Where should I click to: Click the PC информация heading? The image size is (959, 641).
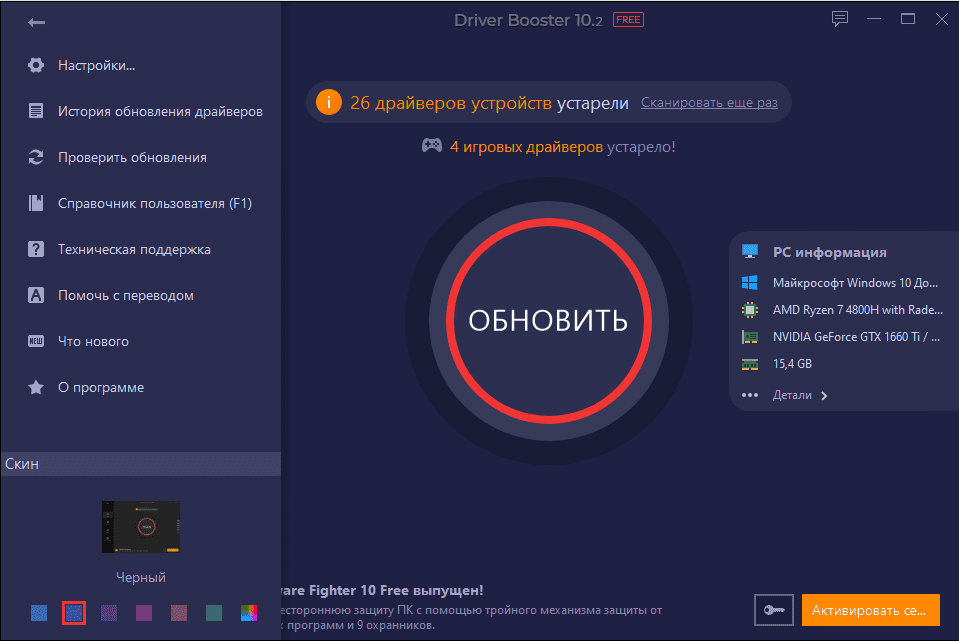click(x=829, y=252)
